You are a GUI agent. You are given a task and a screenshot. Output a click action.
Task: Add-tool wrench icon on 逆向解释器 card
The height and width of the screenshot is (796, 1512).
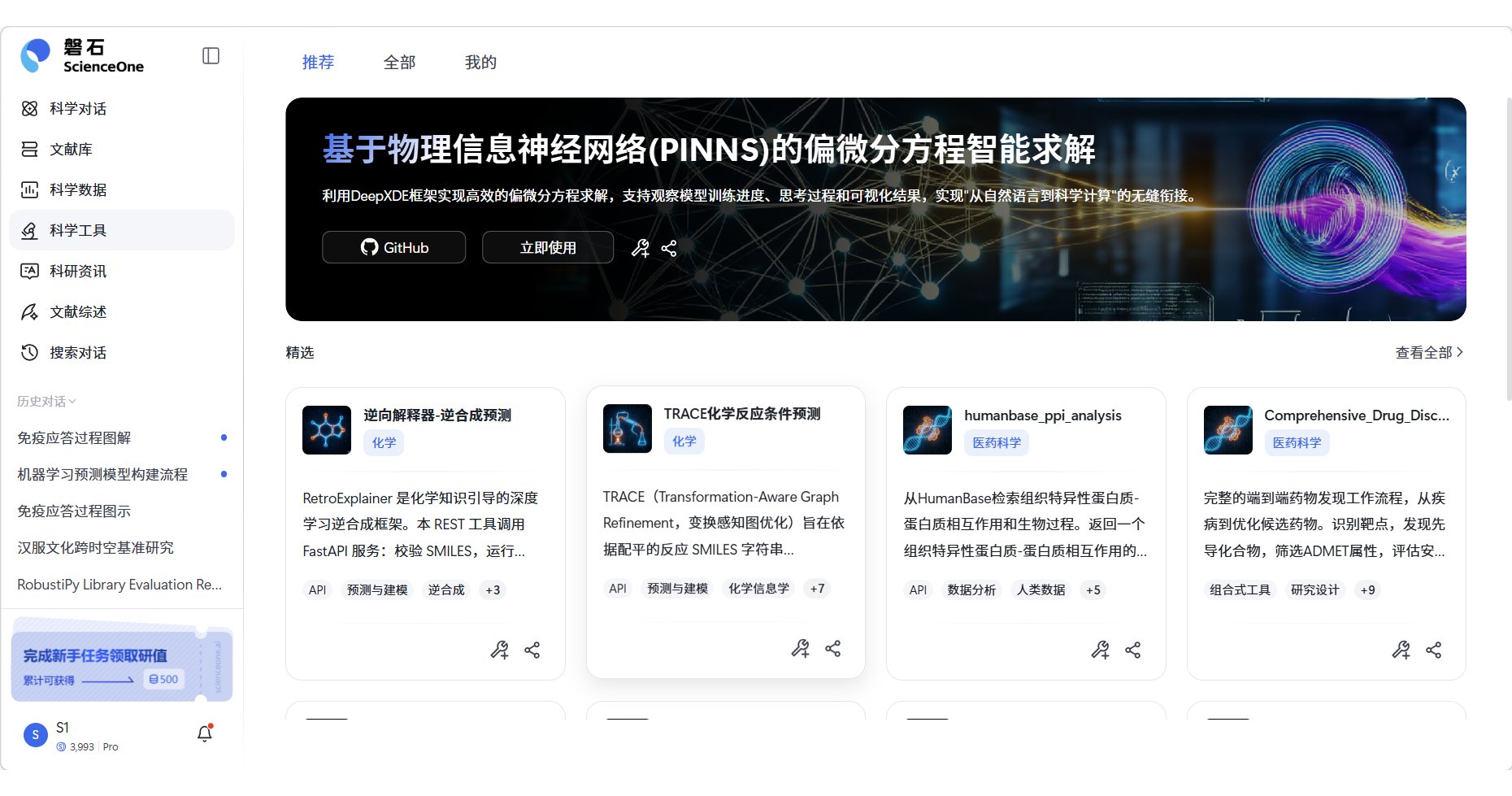coord(500,650)
